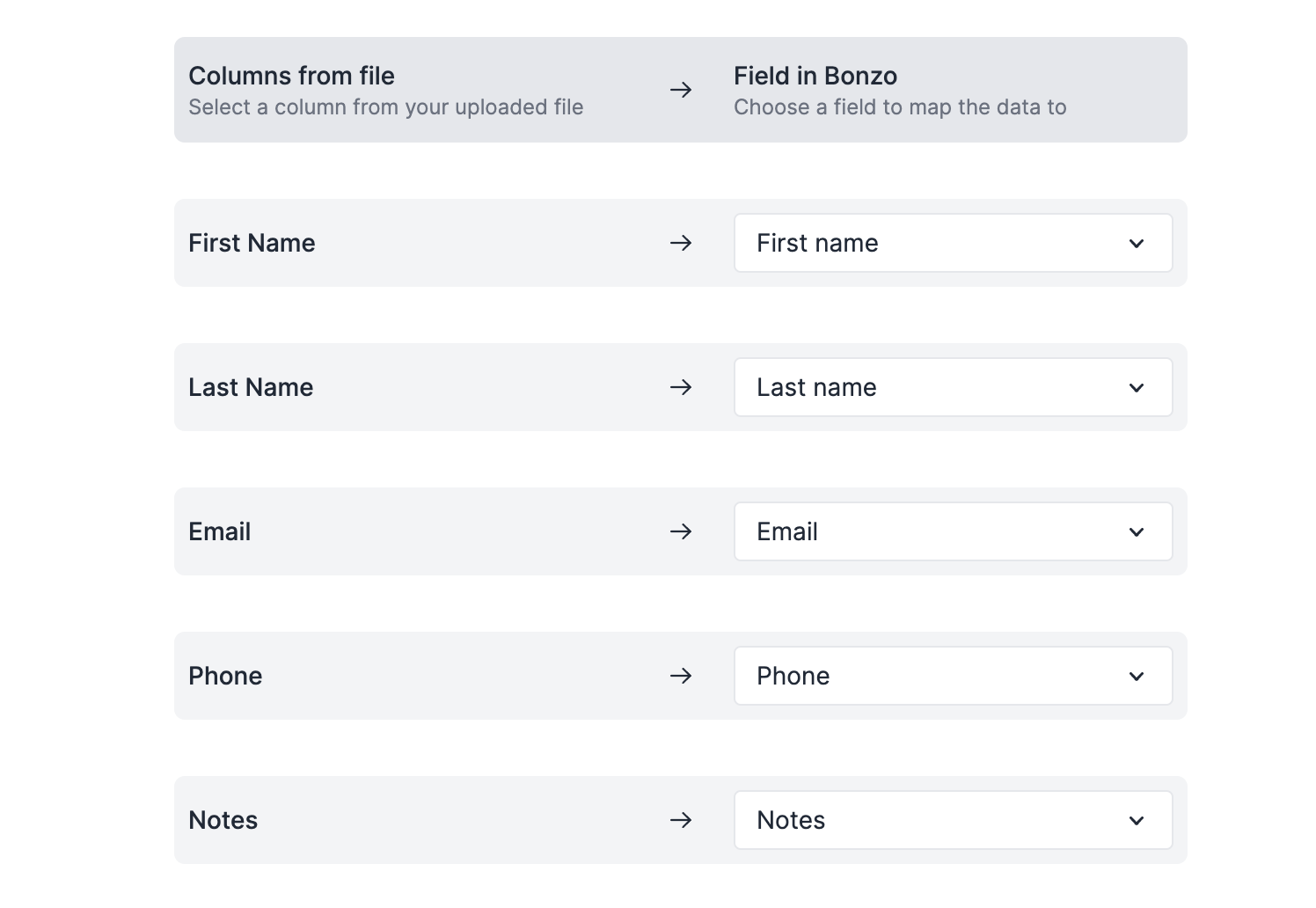Click the arrow icon beside Notes

681,820
